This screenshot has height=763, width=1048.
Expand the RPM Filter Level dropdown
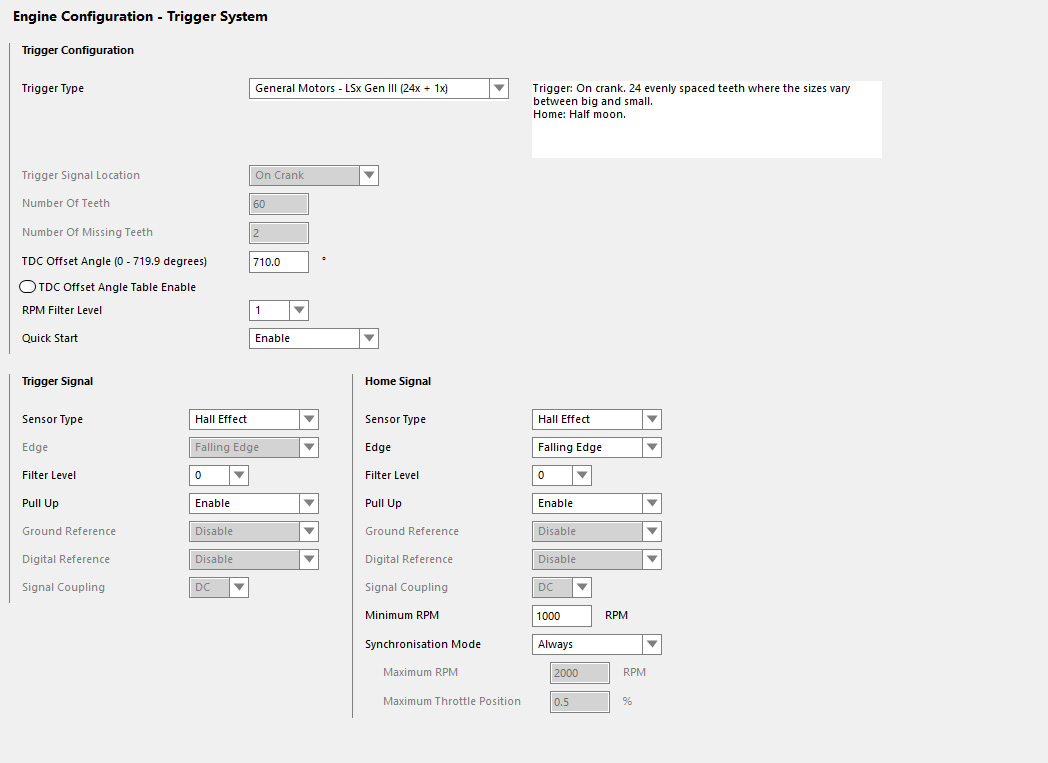[278, 311]
